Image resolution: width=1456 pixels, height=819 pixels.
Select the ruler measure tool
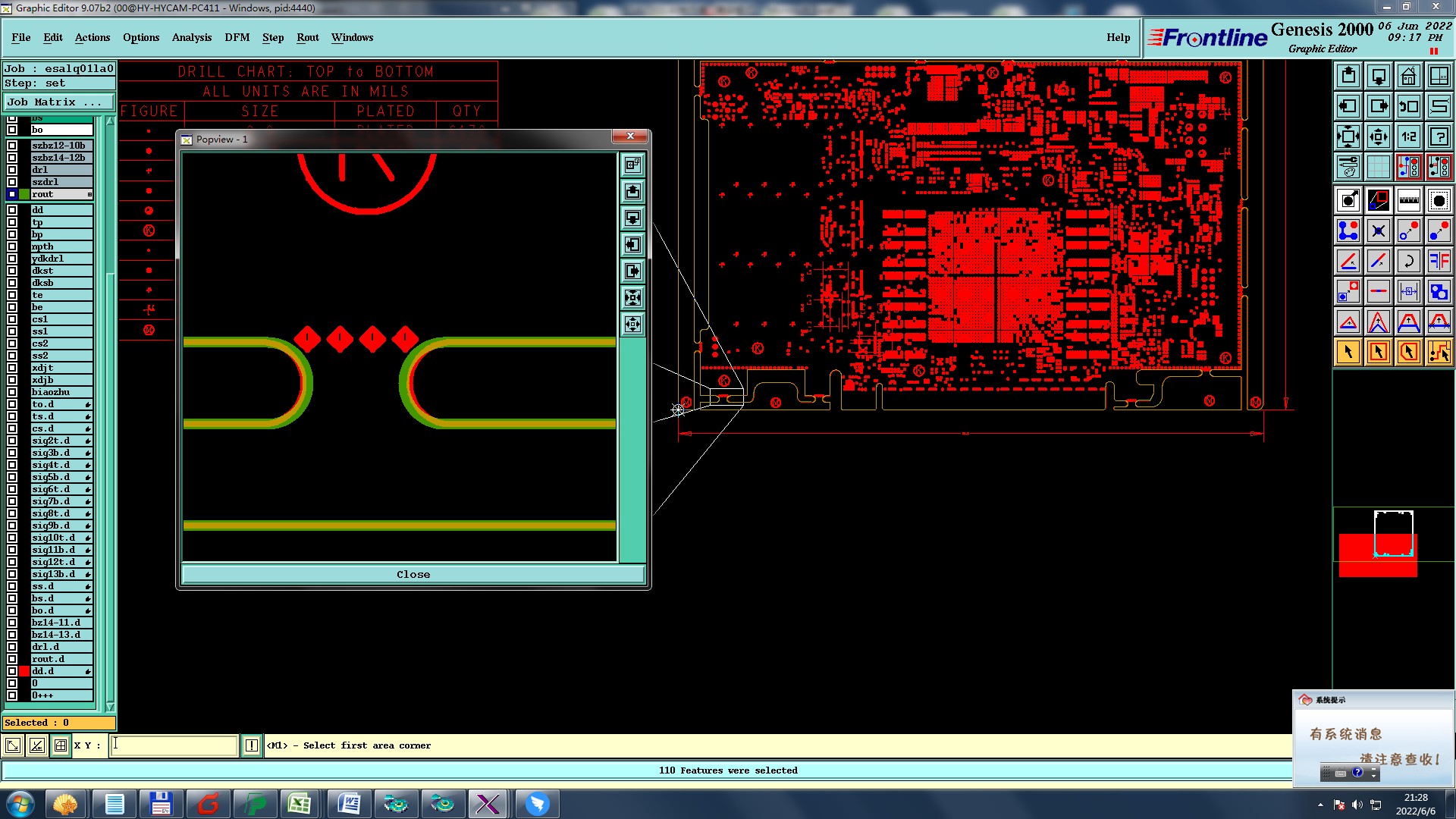[x=1408, y=200]
